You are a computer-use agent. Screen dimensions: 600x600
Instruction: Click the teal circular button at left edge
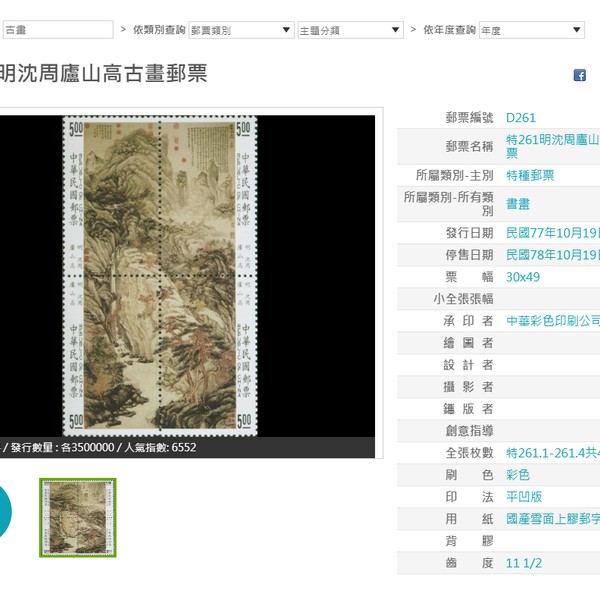pyautogui.click(x=5, y=512)
